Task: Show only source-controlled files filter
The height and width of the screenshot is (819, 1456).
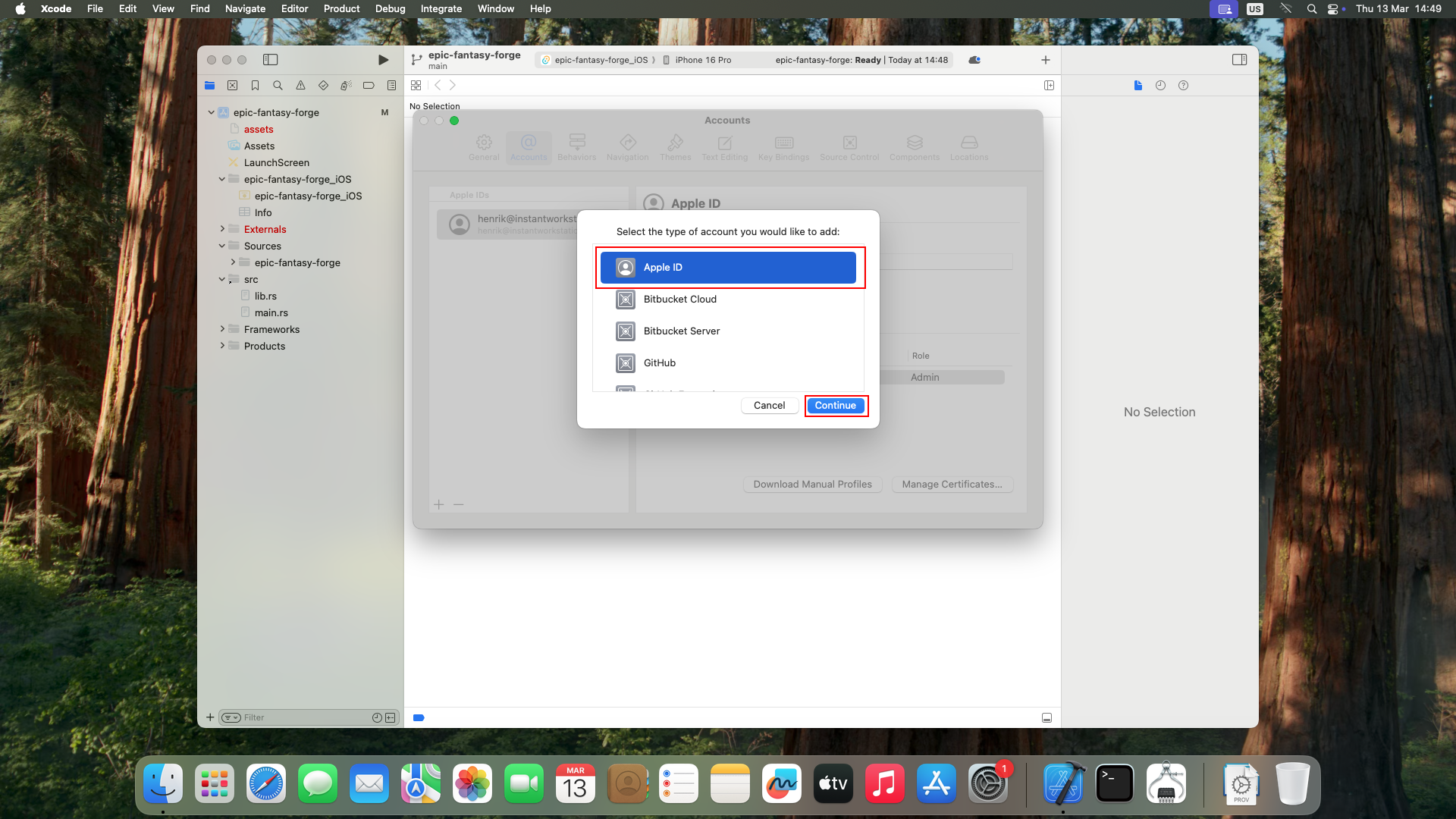Action: click(x=391, y=717)
